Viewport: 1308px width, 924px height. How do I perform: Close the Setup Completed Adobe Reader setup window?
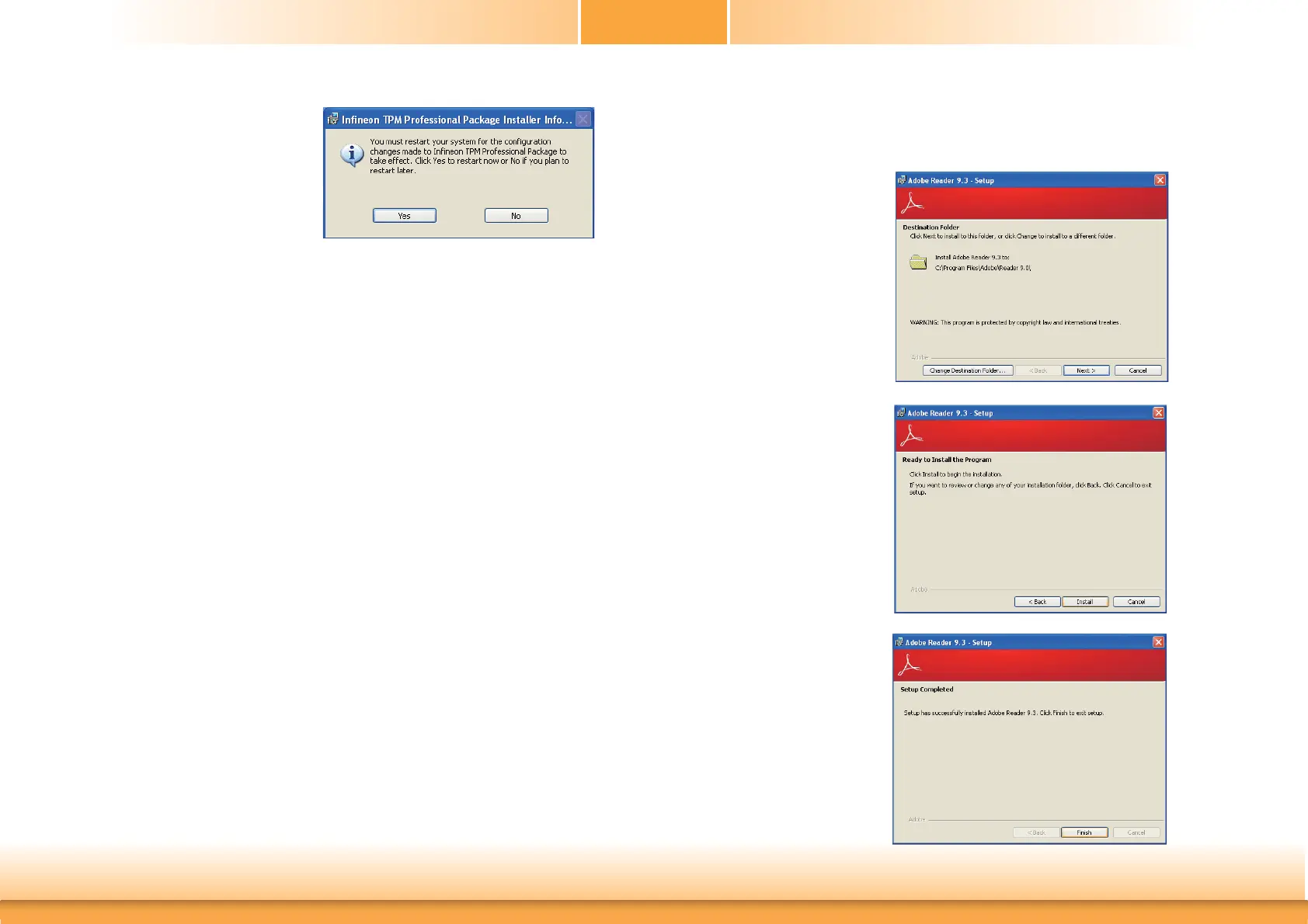pyautogui.click(x=1158, y=642)
